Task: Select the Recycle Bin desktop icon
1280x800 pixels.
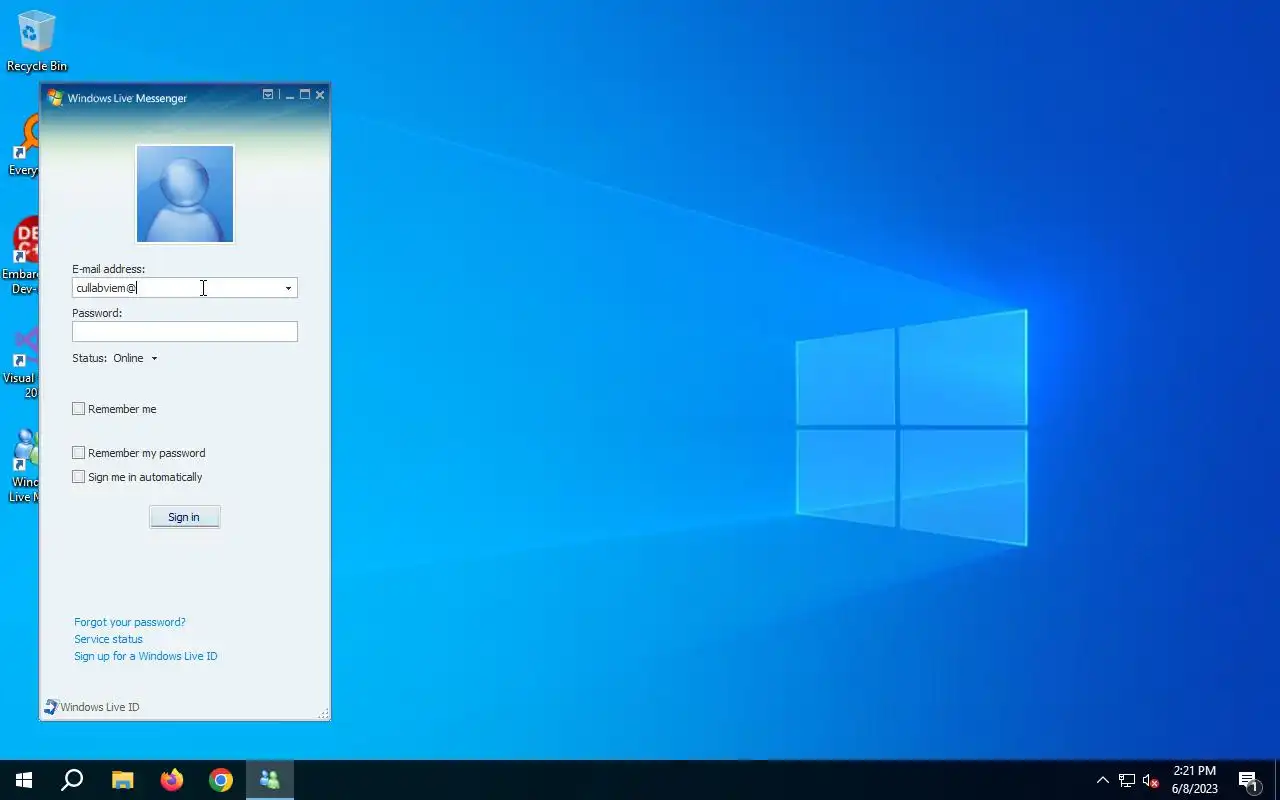Action: (x=37, y=41)
